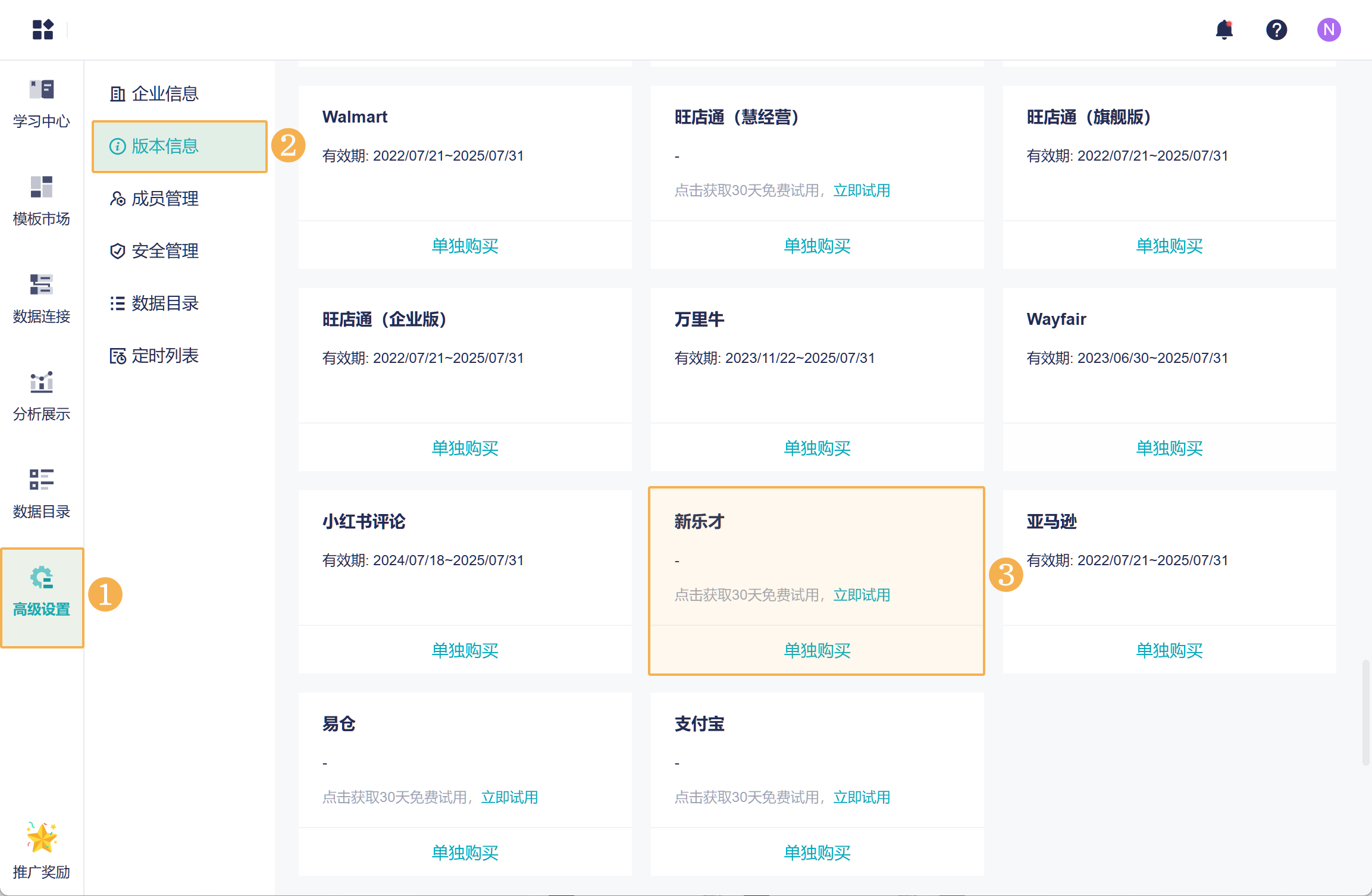This screenshot has height=896, width=1372.
Task: Click the vertical scrollbar thumb
Action: tap(1365, 713)
